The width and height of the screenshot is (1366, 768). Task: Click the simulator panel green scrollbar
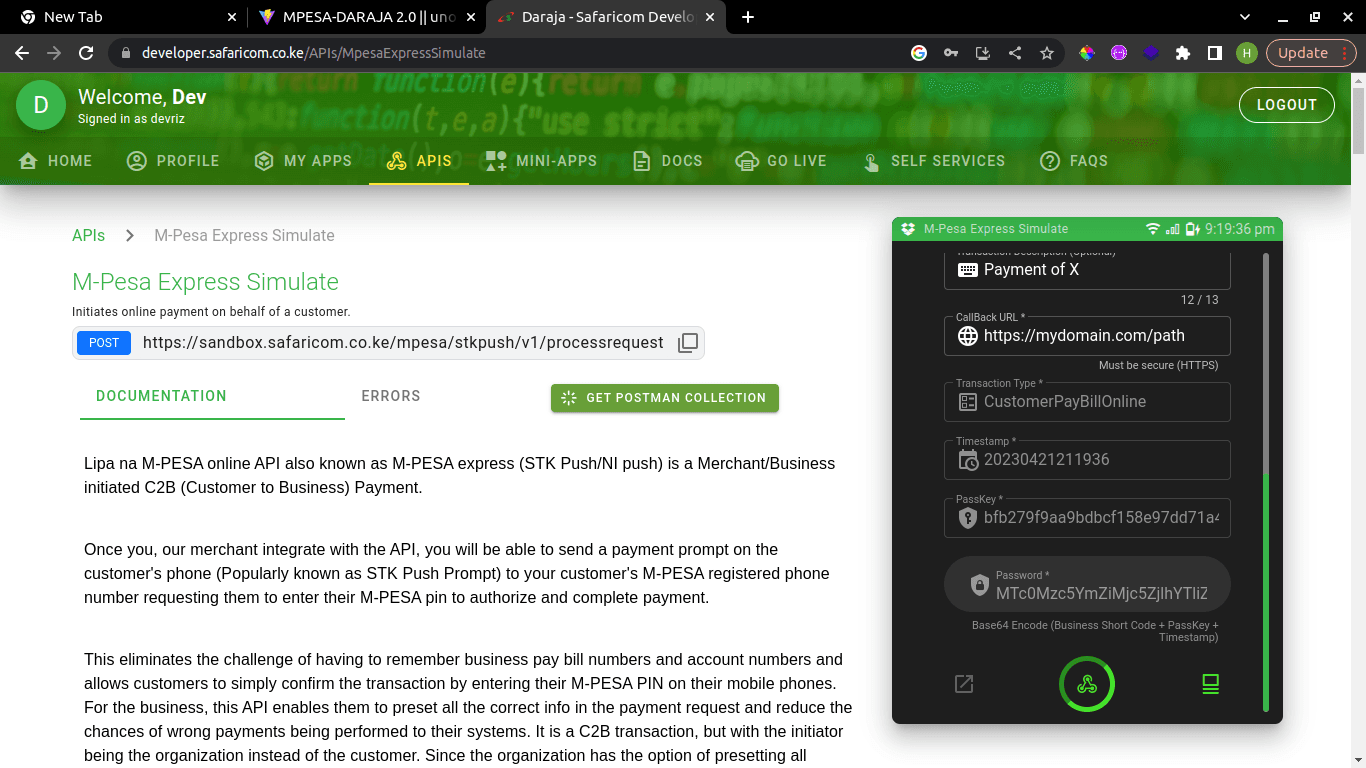1265,590
